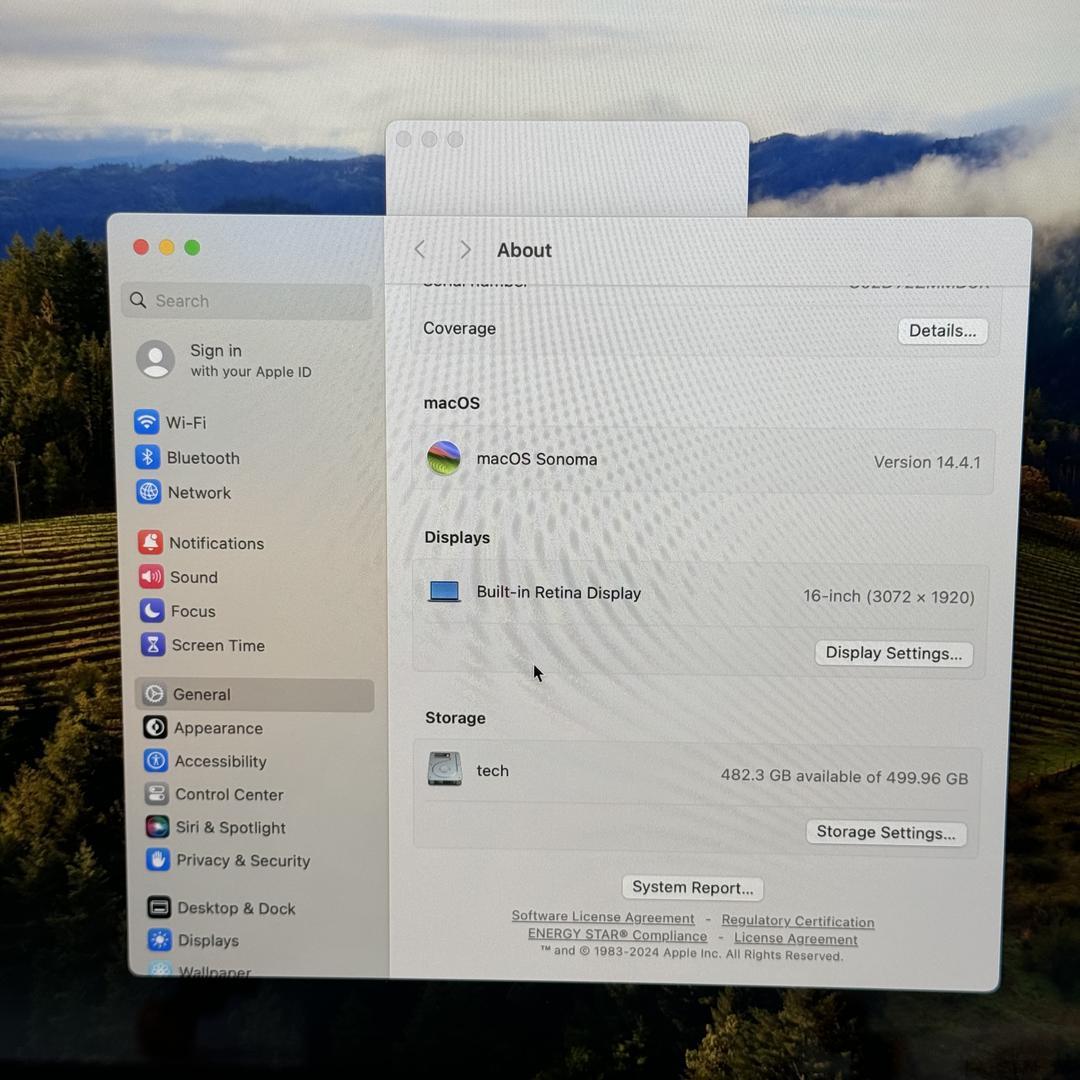Open Regulatory Certification link
This screenshot has height=1080, width=1080.
[x=798, y=921]
